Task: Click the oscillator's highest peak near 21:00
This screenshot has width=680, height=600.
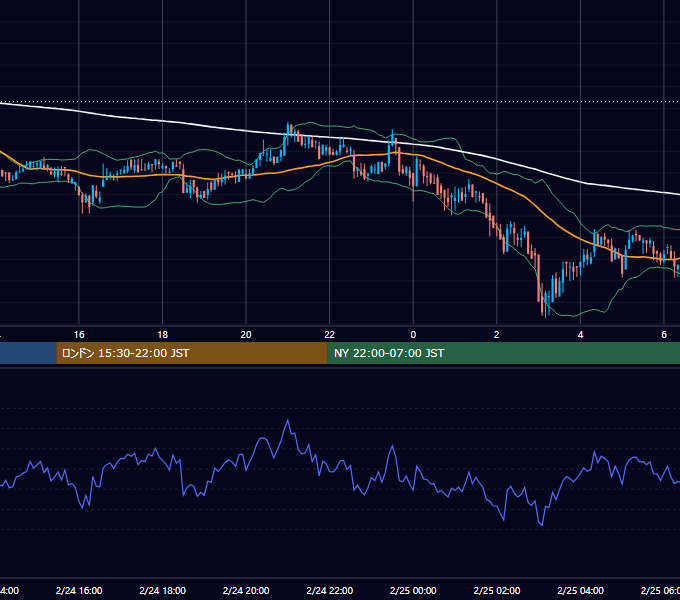Action: pos(288,421)
